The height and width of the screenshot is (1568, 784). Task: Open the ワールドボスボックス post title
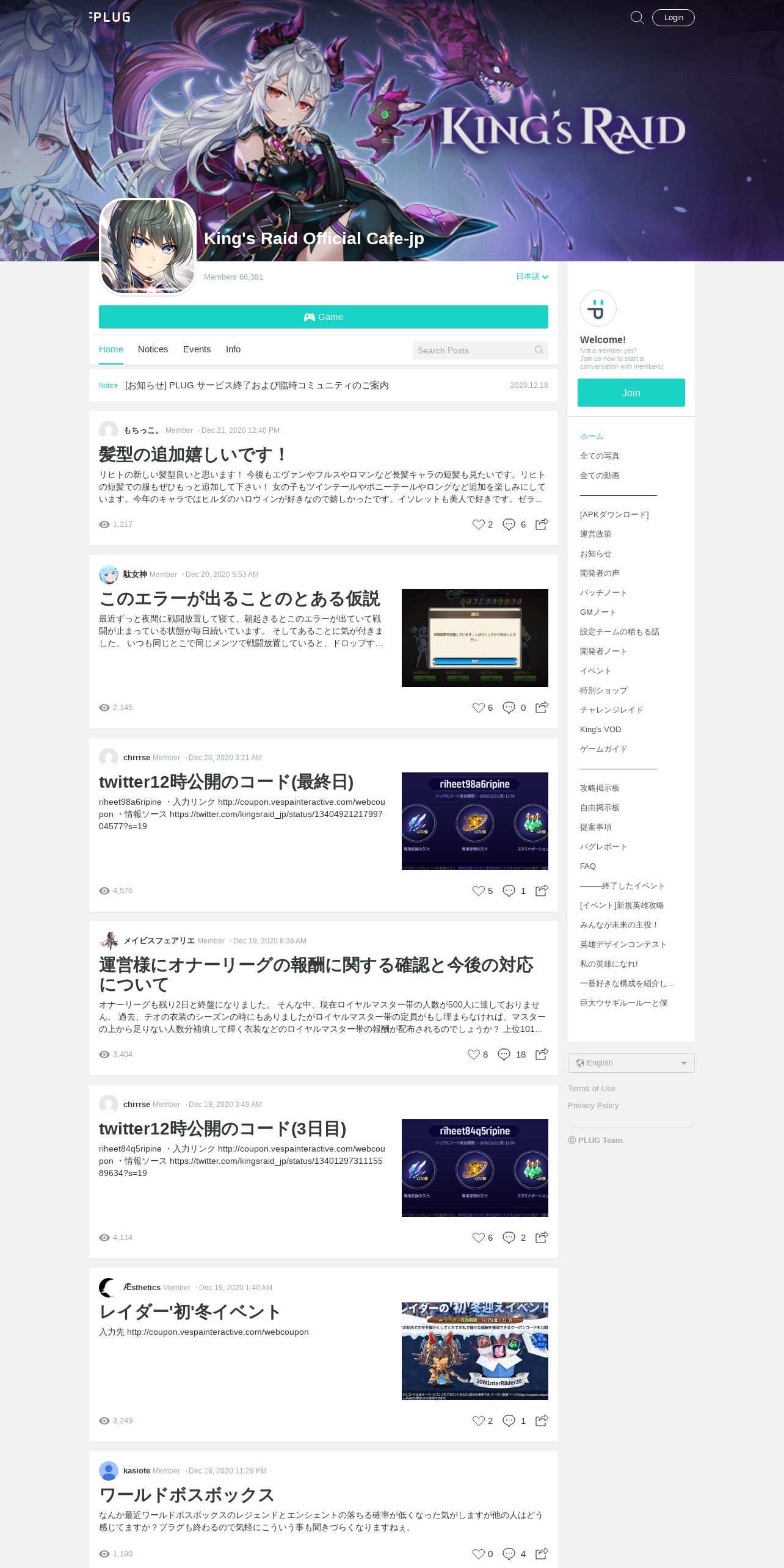(187, 1495)
